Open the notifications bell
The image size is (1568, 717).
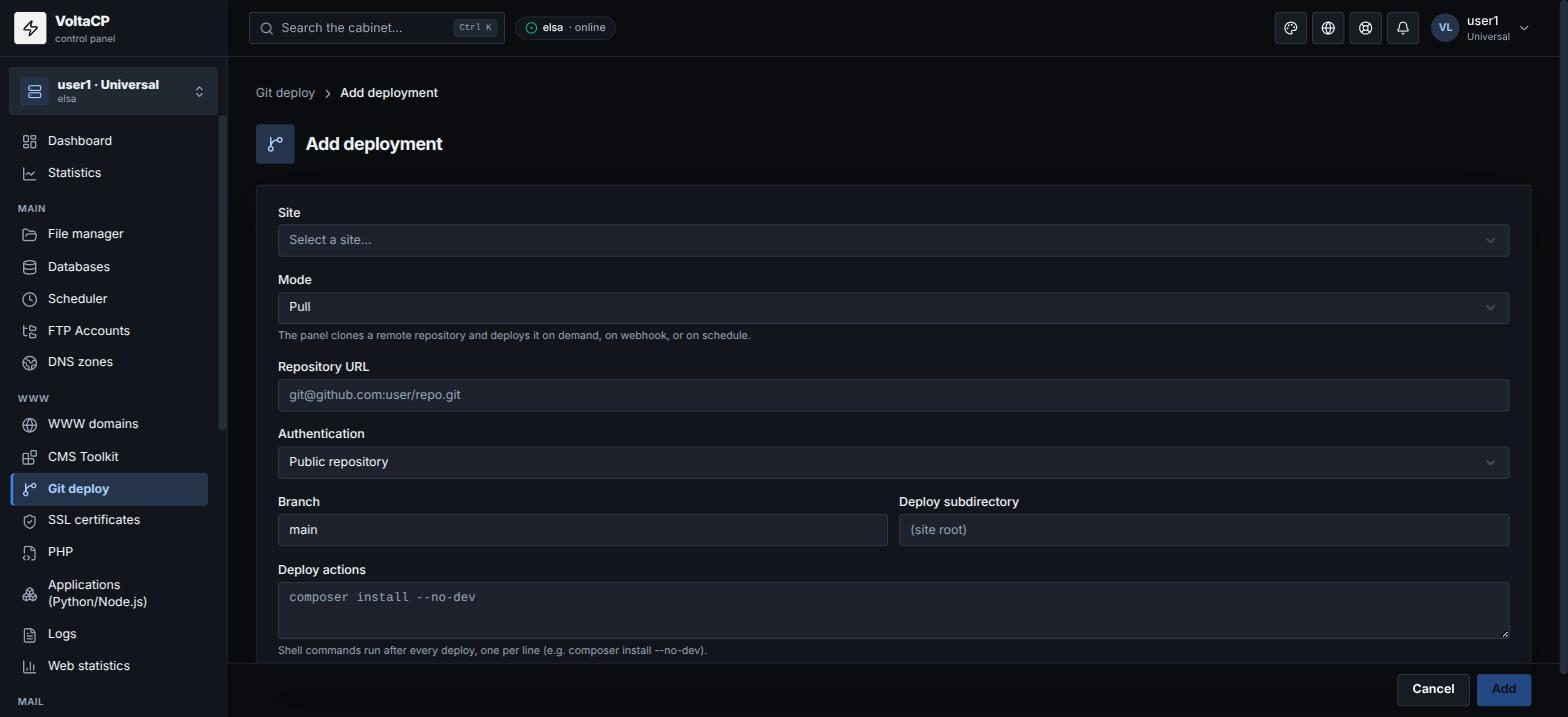coord(1403,28)
